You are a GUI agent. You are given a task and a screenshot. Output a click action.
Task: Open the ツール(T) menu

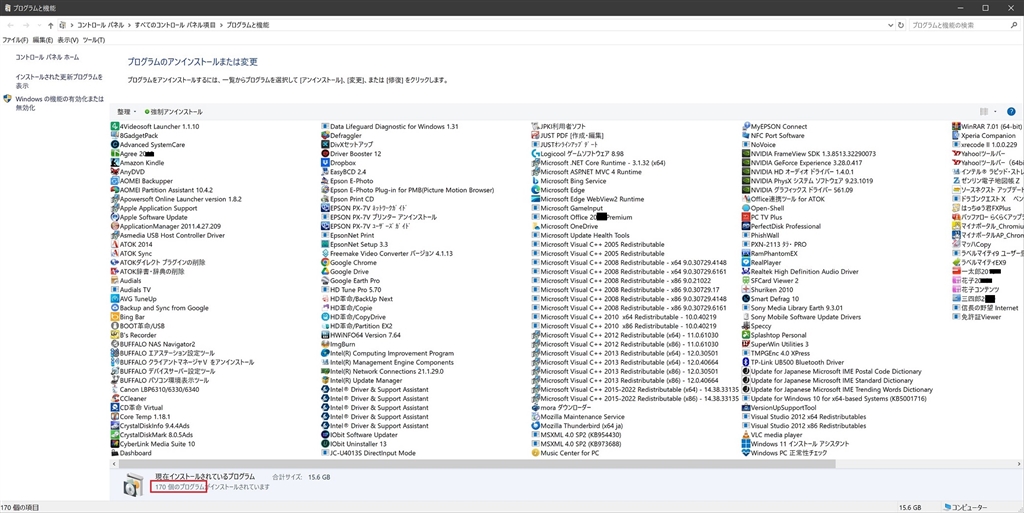pyautogui.click(x=94, y=40)
